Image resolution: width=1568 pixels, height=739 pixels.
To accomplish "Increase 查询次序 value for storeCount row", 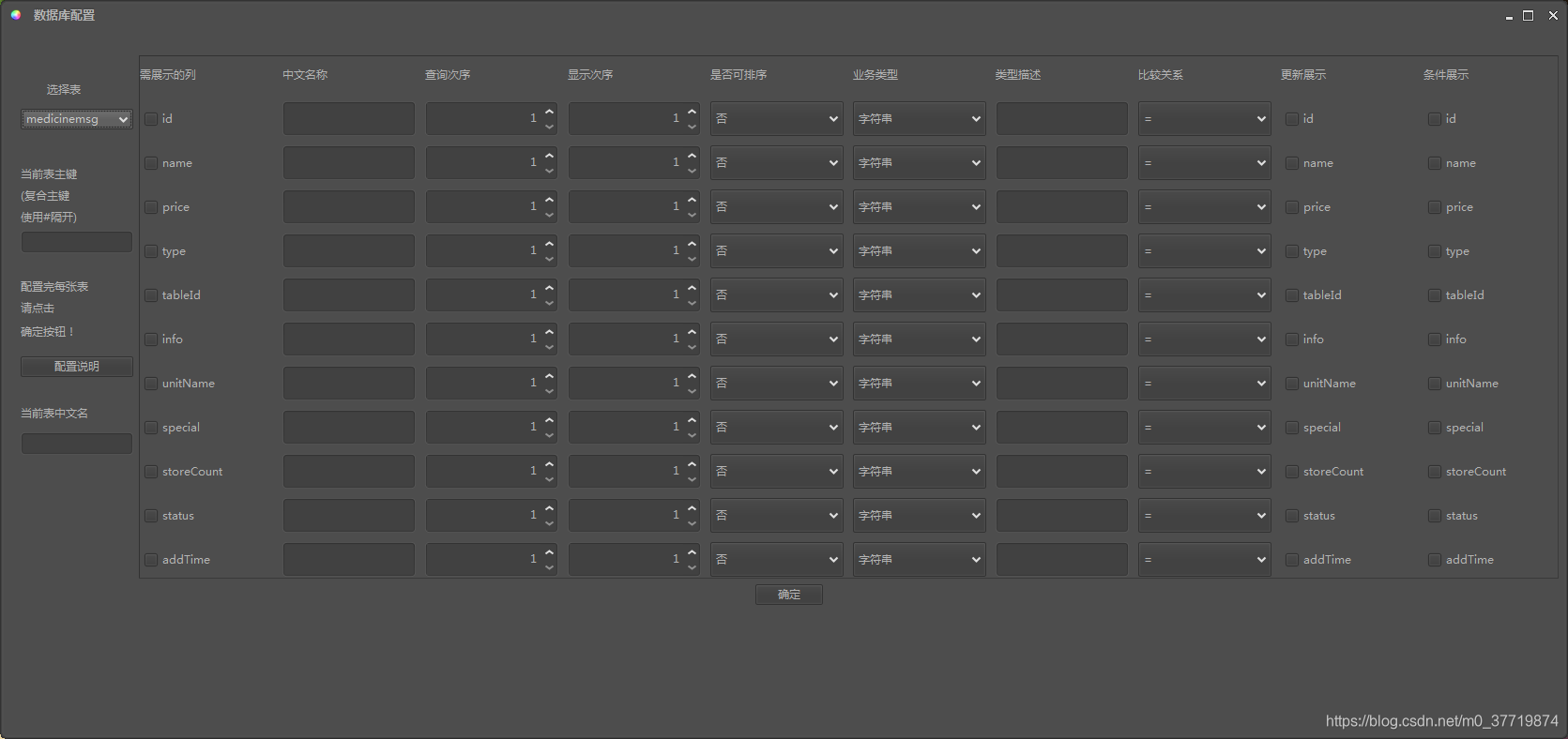I will coord(549,464).
